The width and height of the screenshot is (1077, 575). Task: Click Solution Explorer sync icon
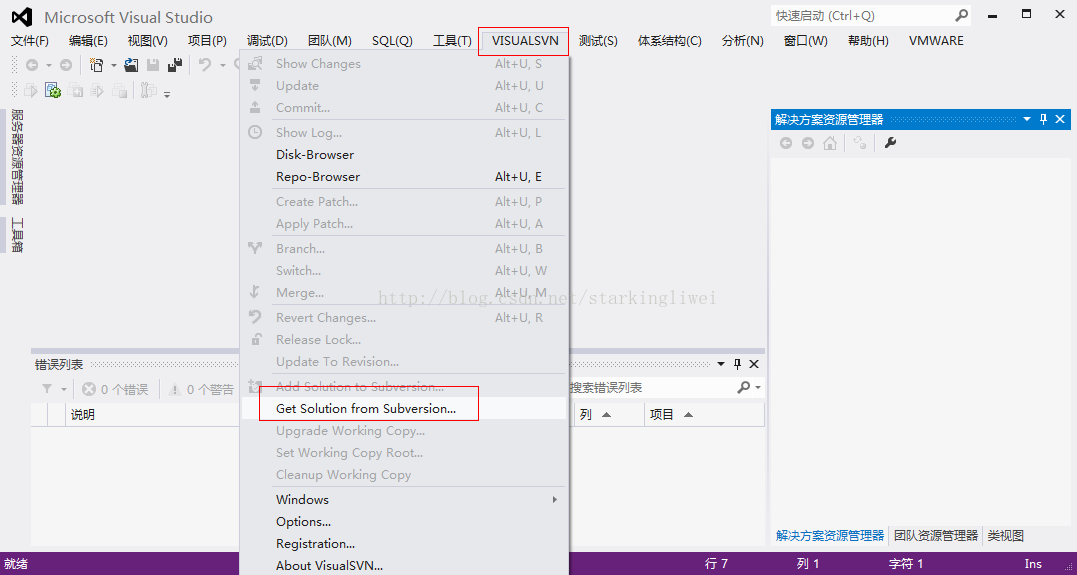pyautogui.click(x=859, y=143)
